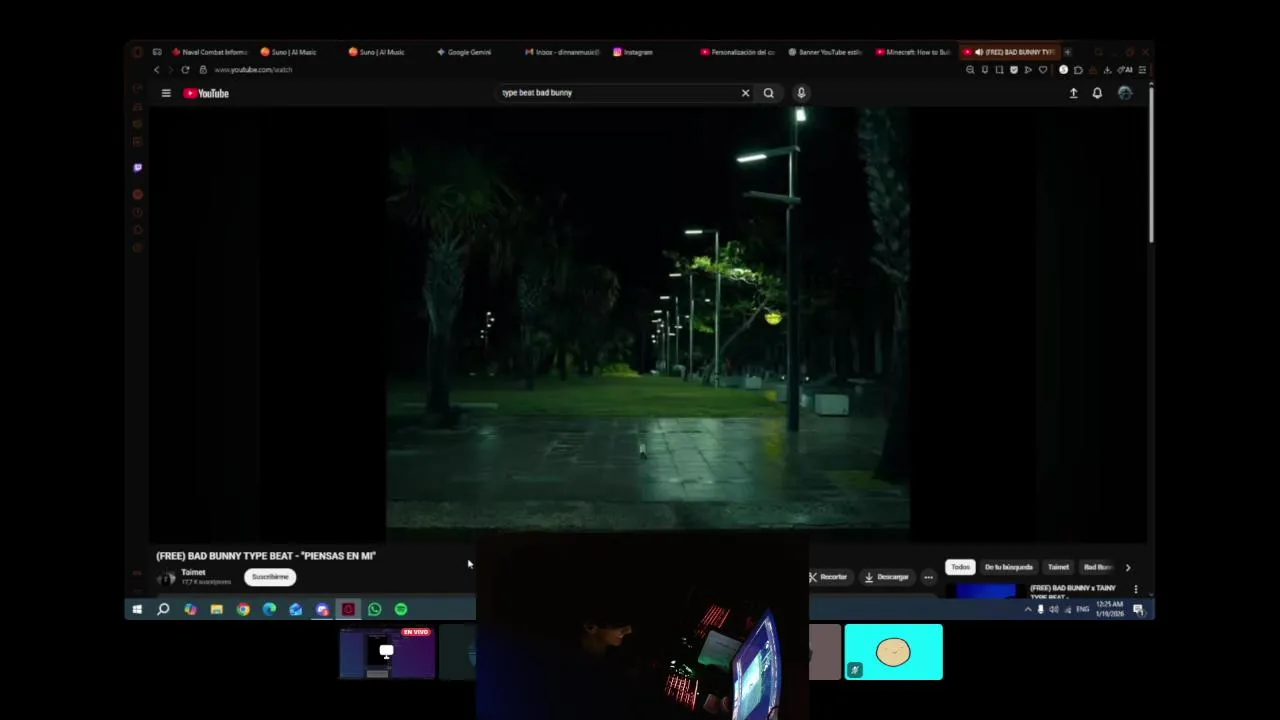The image size is (1280, 720).
Task: Click the Descargar button
Action: tap(887, 577)
